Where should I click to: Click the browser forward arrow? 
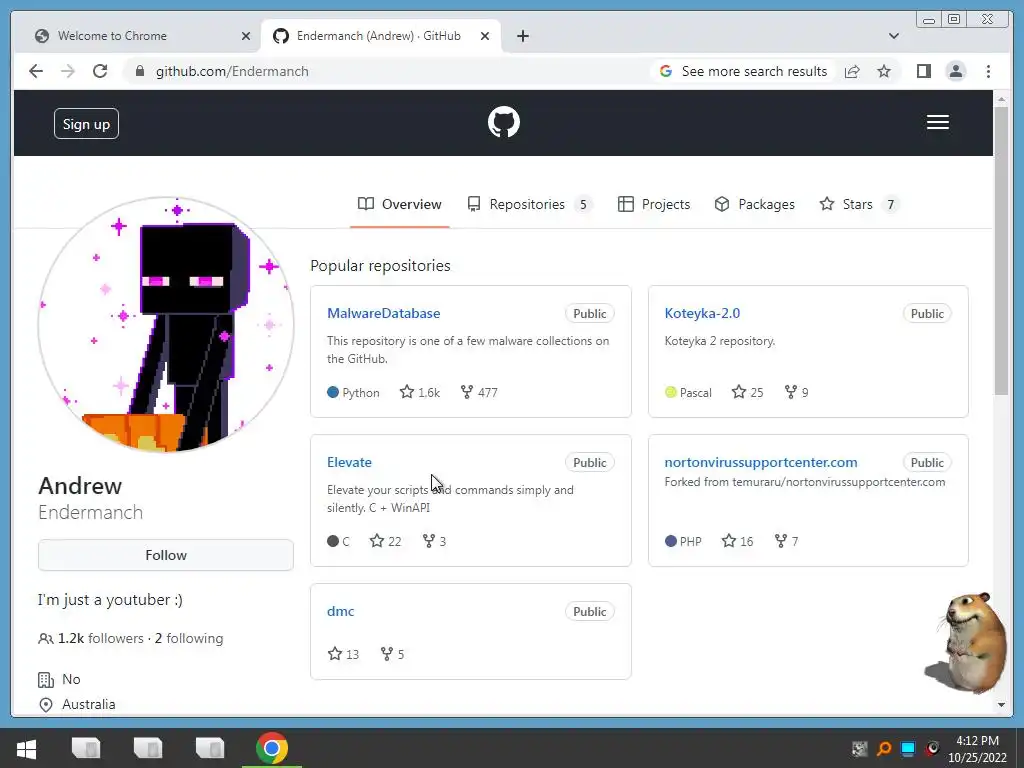pos(68,71)
